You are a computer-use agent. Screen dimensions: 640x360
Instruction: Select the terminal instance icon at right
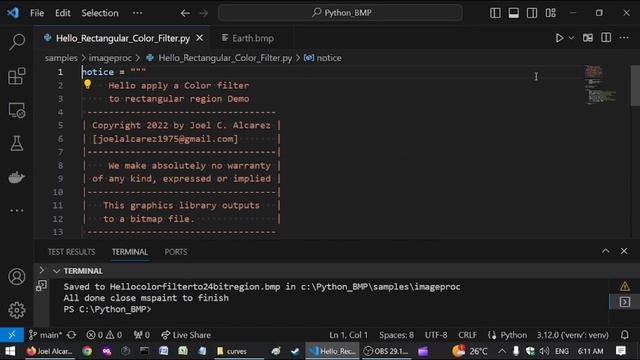point(624,302)
